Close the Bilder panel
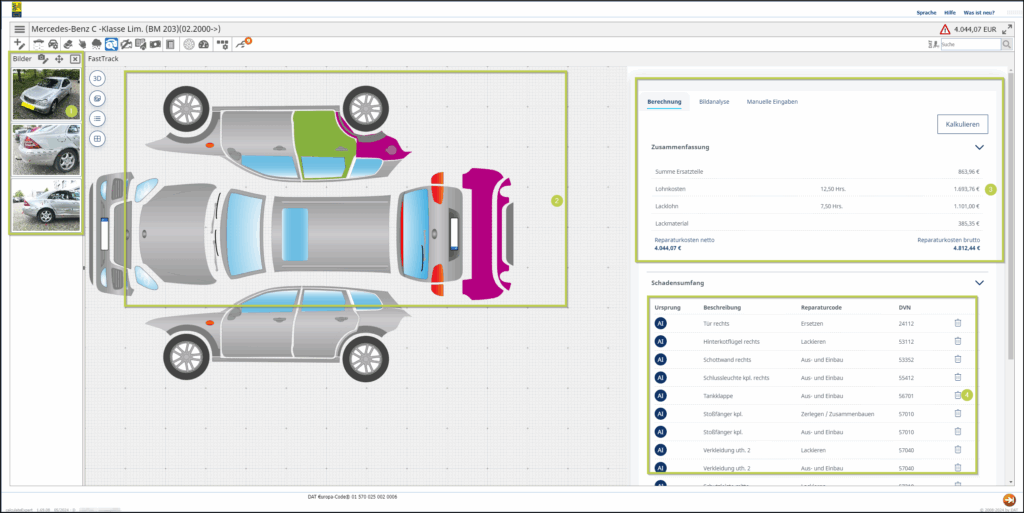 75,60
